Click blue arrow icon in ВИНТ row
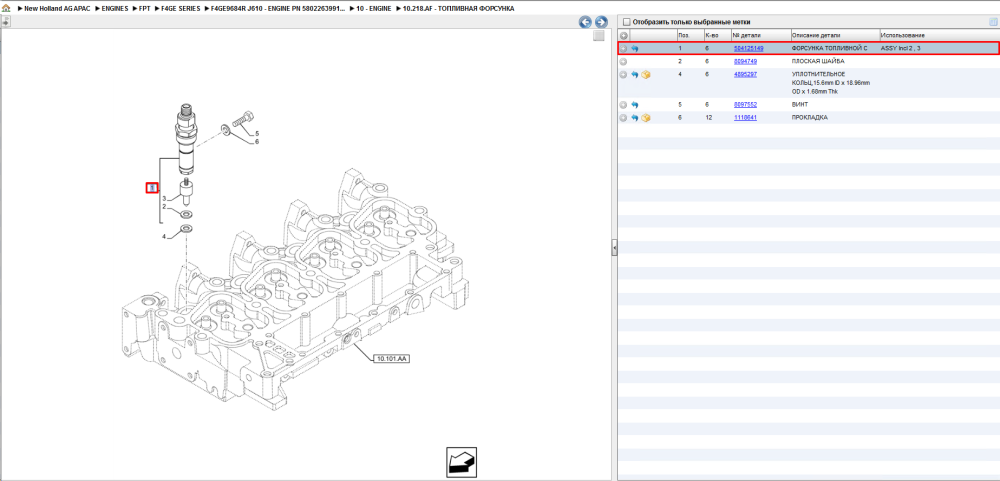Image resolution: width=1000 pixels, height=481 pixels. (x=635, y=105)
